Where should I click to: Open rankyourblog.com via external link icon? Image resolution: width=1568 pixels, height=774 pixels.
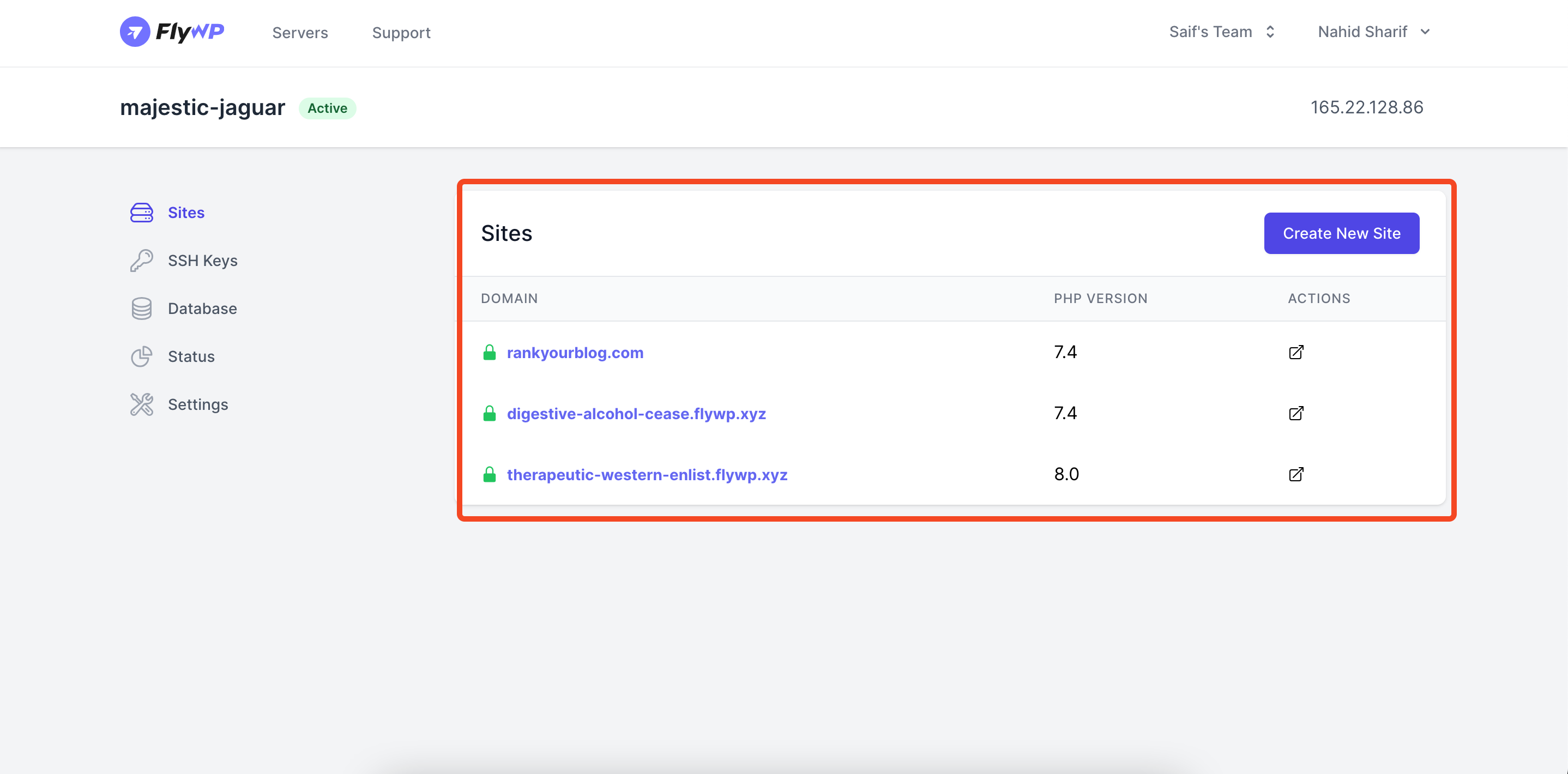pyautogui.click(x=1296, y=352)
